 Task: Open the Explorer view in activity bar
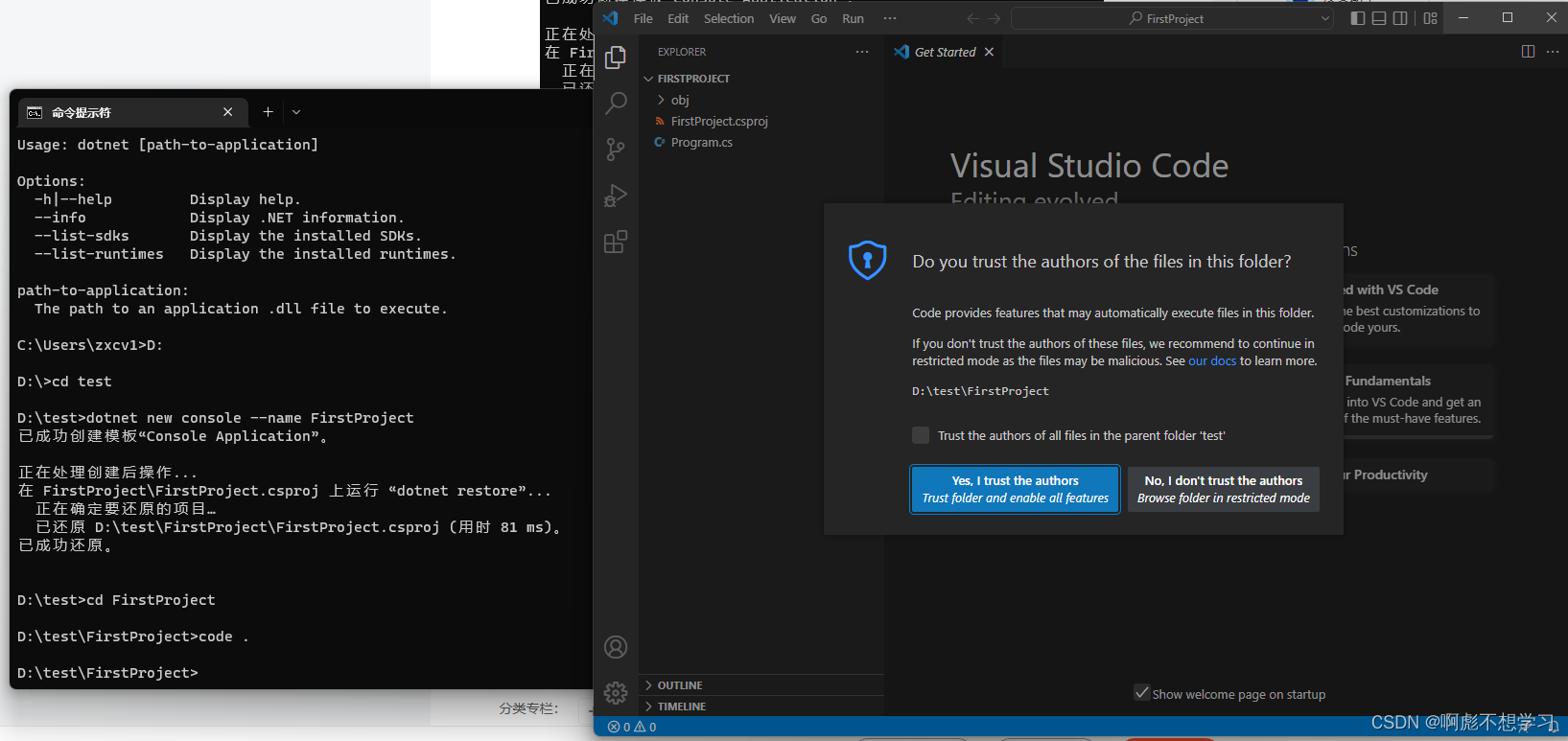(616, 58)
